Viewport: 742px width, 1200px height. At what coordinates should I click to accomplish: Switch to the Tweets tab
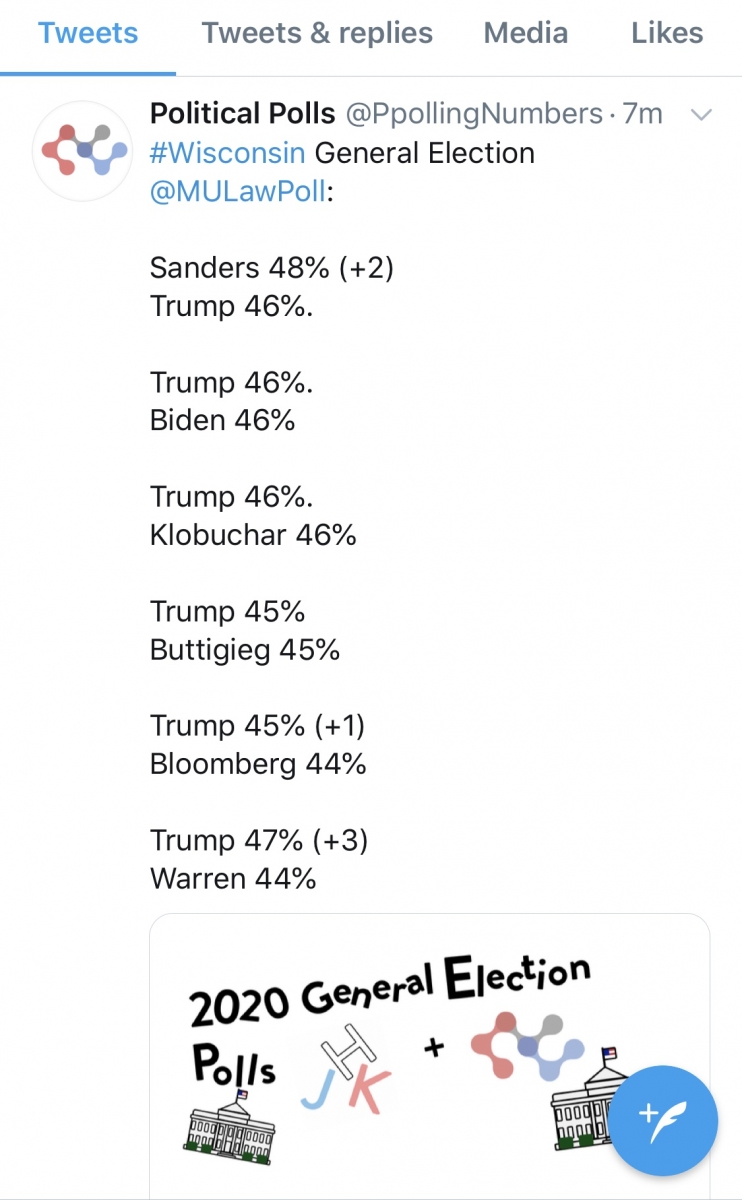coord(88,33)
